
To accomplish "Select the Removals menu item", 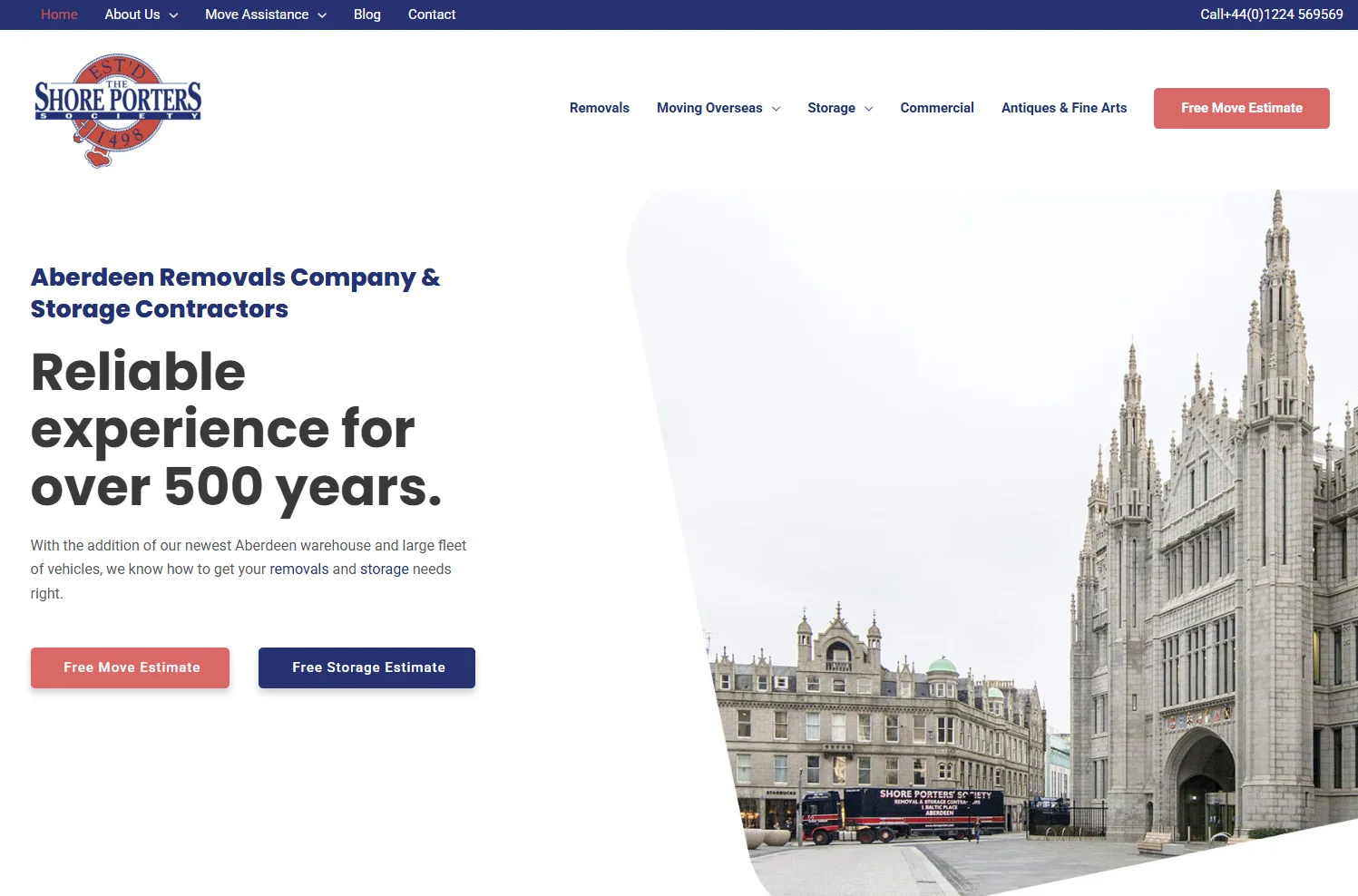I will [x=599, y=108].
